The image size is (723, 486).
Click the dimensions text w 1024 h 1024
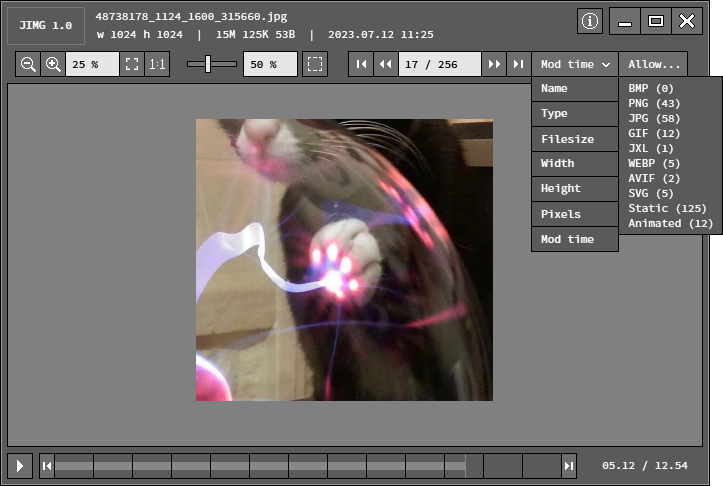(x=140, y=35)
